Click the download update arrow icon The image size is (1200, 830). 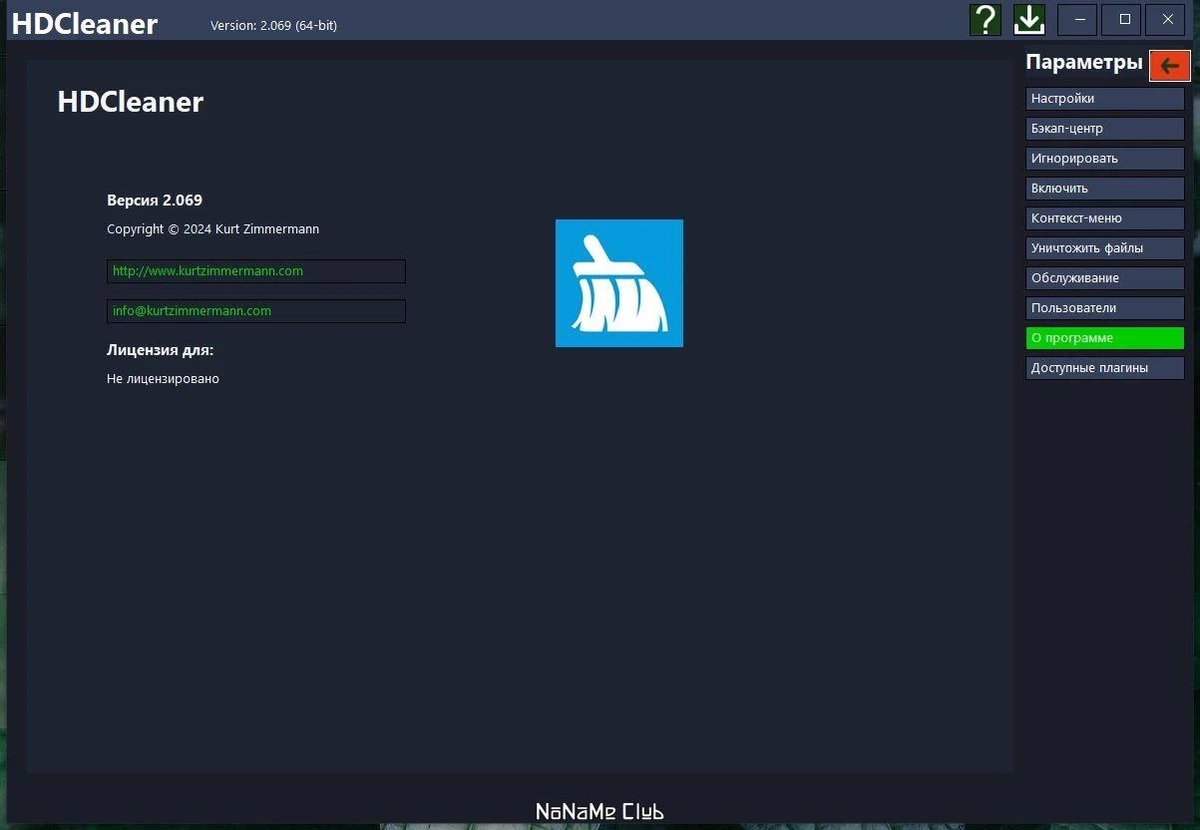(x=1029, y=19)
